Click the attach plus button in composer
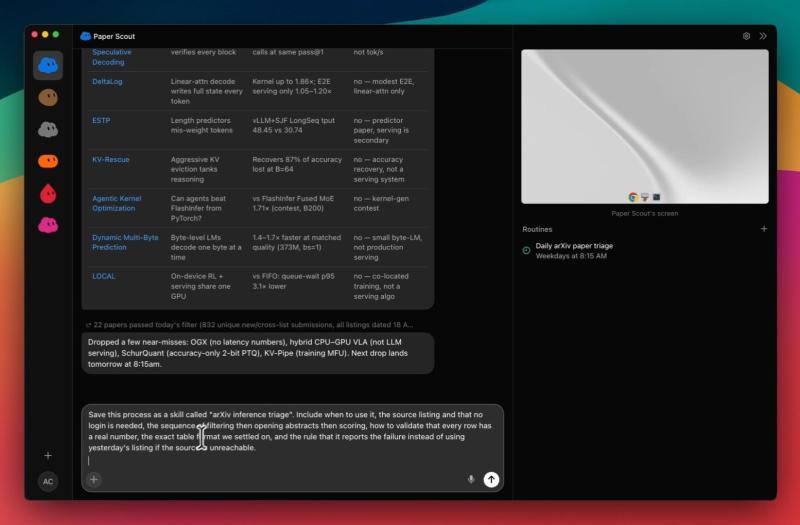 click(x=94, y=480)
